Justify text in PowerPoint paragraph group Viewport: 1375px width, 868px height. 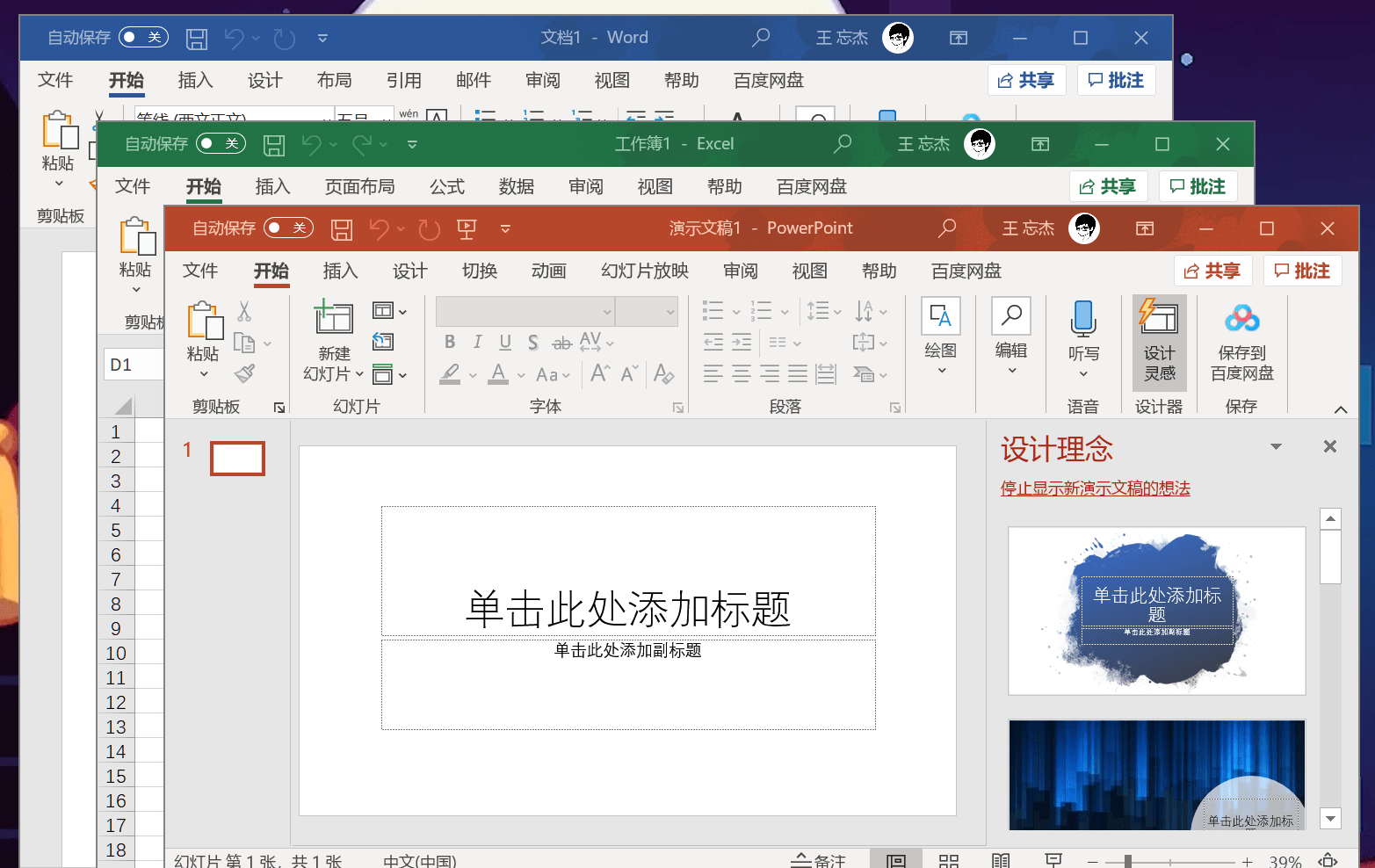click(798, 373)
